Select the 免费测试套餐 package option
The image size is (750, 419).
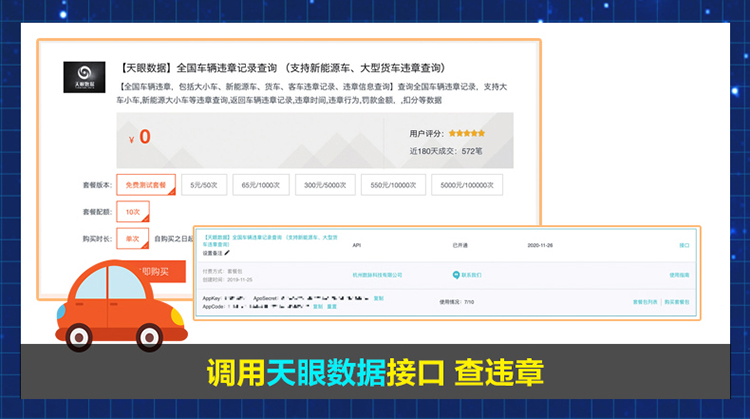pyautogui.click(x=146, y=185)
